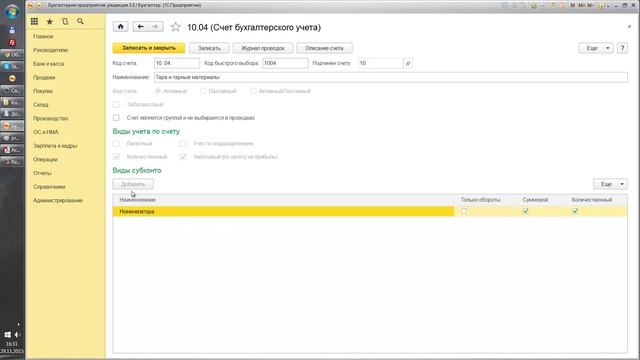640x360 pixels.
Task: Open the parent account lookup icon
Action: point(408,63)
